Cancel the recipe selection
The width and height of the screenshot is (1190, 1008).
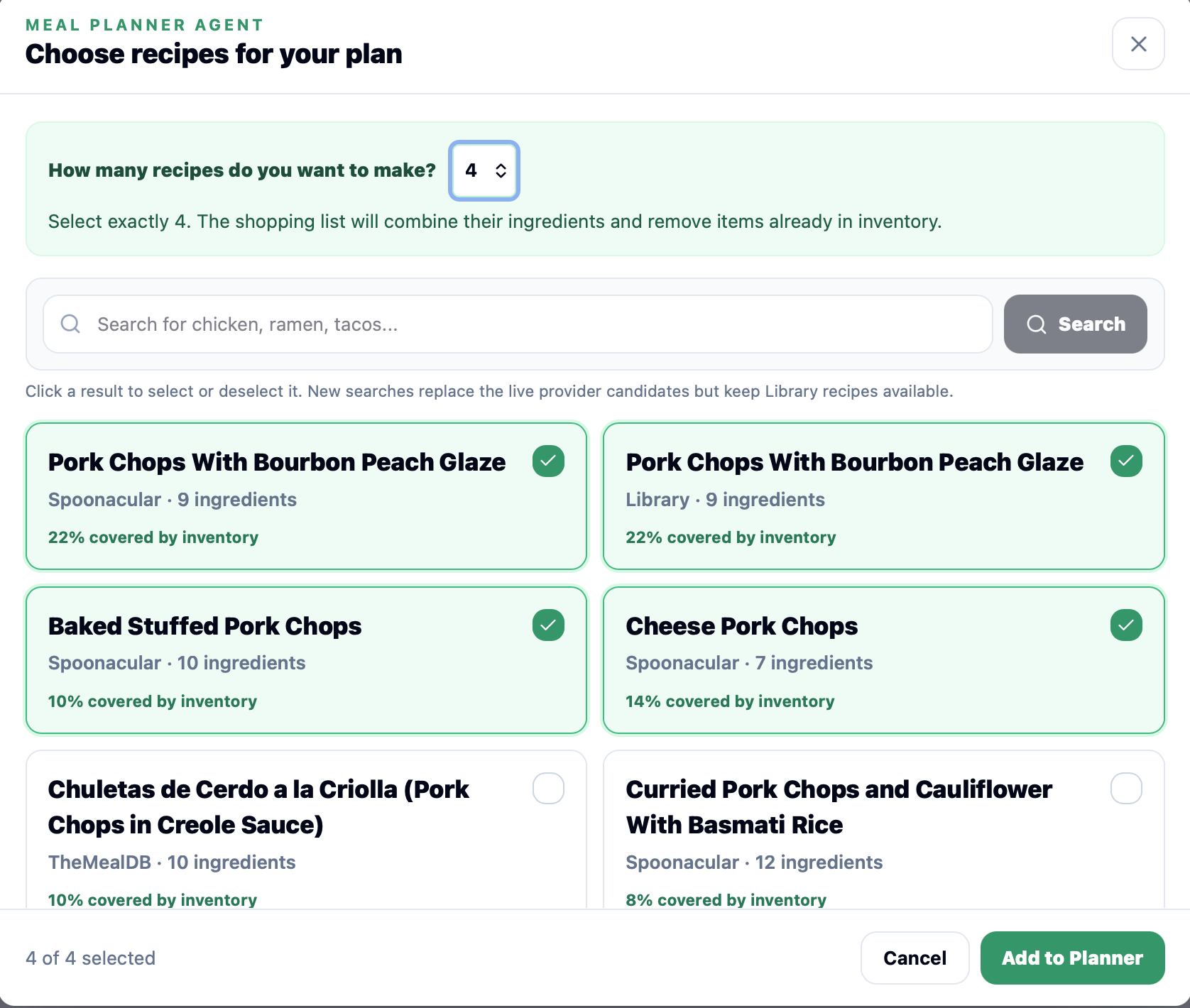[915, 958]
